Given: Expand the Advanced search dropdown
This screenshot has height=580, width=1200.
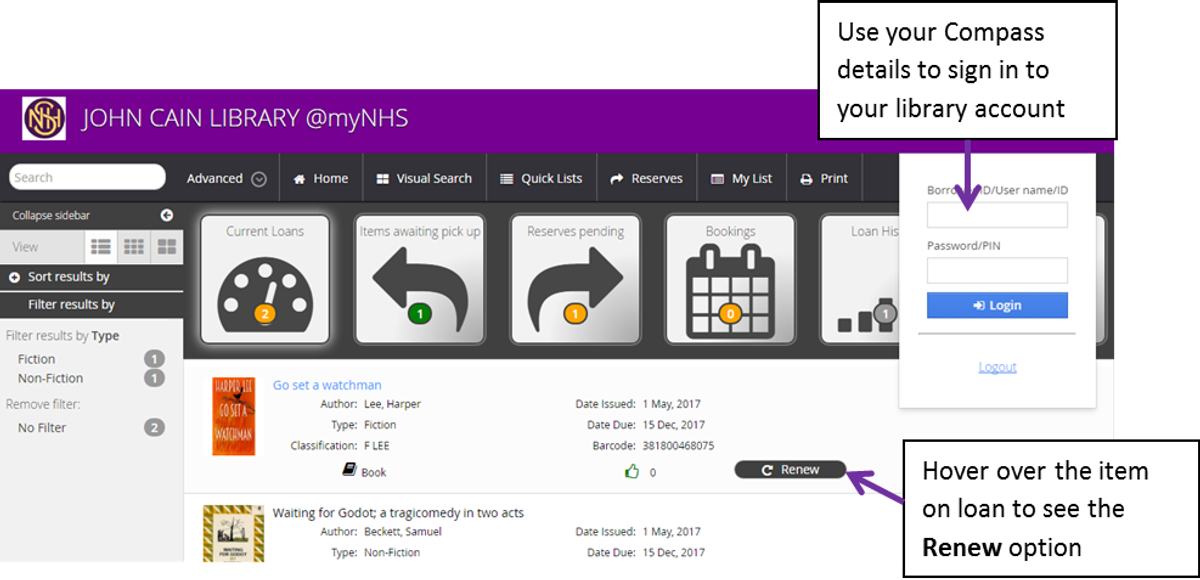Looking at the screenshot, I should (226, 179).
